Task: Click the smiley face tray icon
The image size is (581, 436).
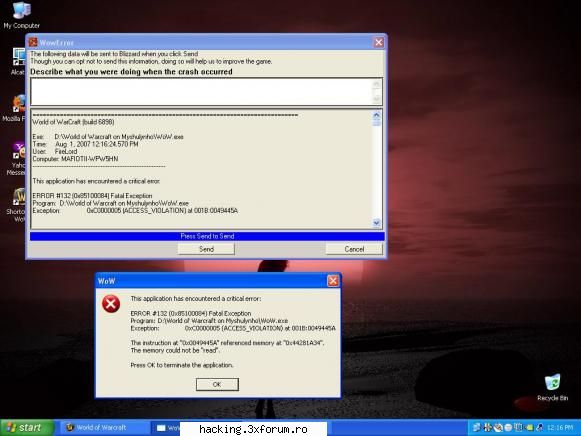Action: point(508,427)
